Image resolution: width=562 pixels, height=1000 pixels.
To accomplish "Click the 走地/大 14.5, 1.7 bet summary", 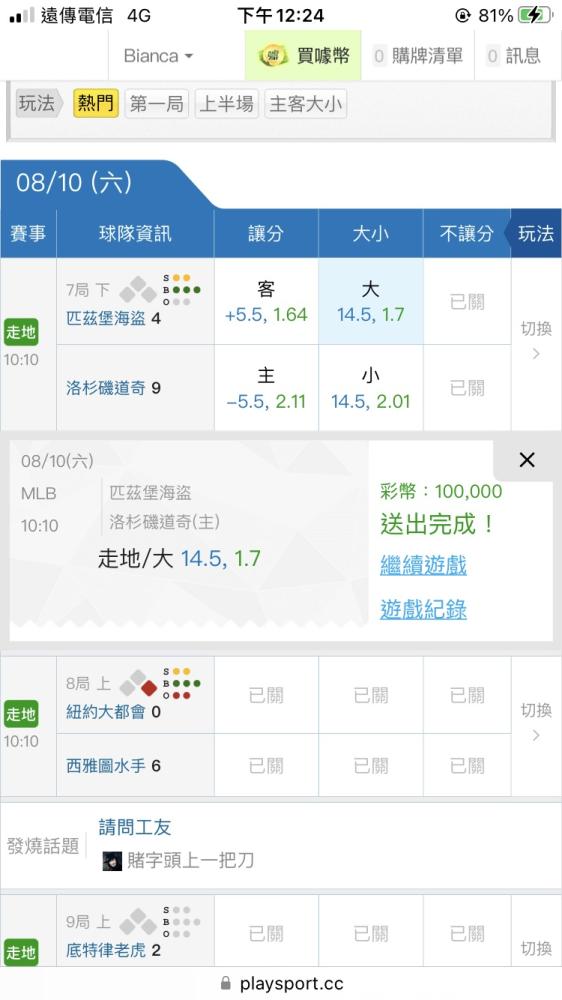I will pos(179,559).
